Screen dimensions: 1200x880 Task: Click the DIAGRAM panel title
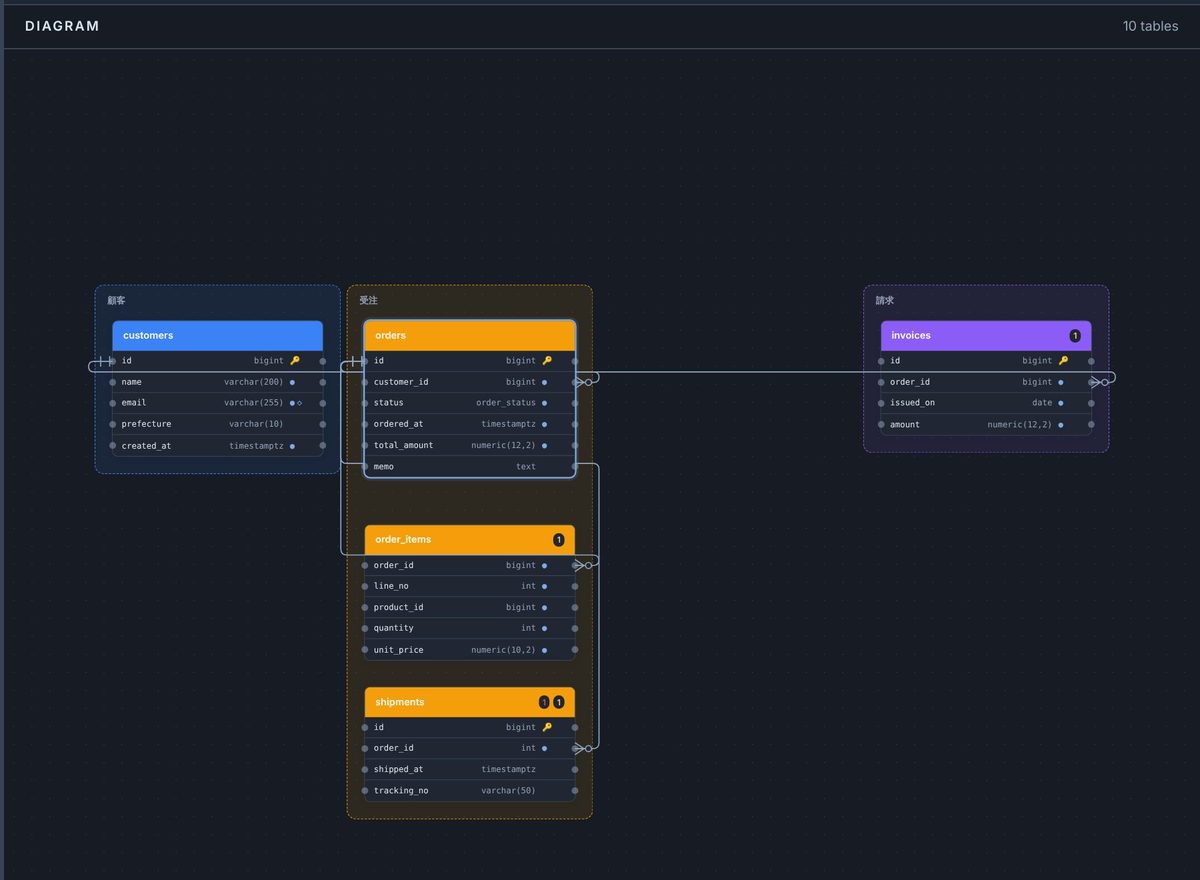[x=62, y=26]
